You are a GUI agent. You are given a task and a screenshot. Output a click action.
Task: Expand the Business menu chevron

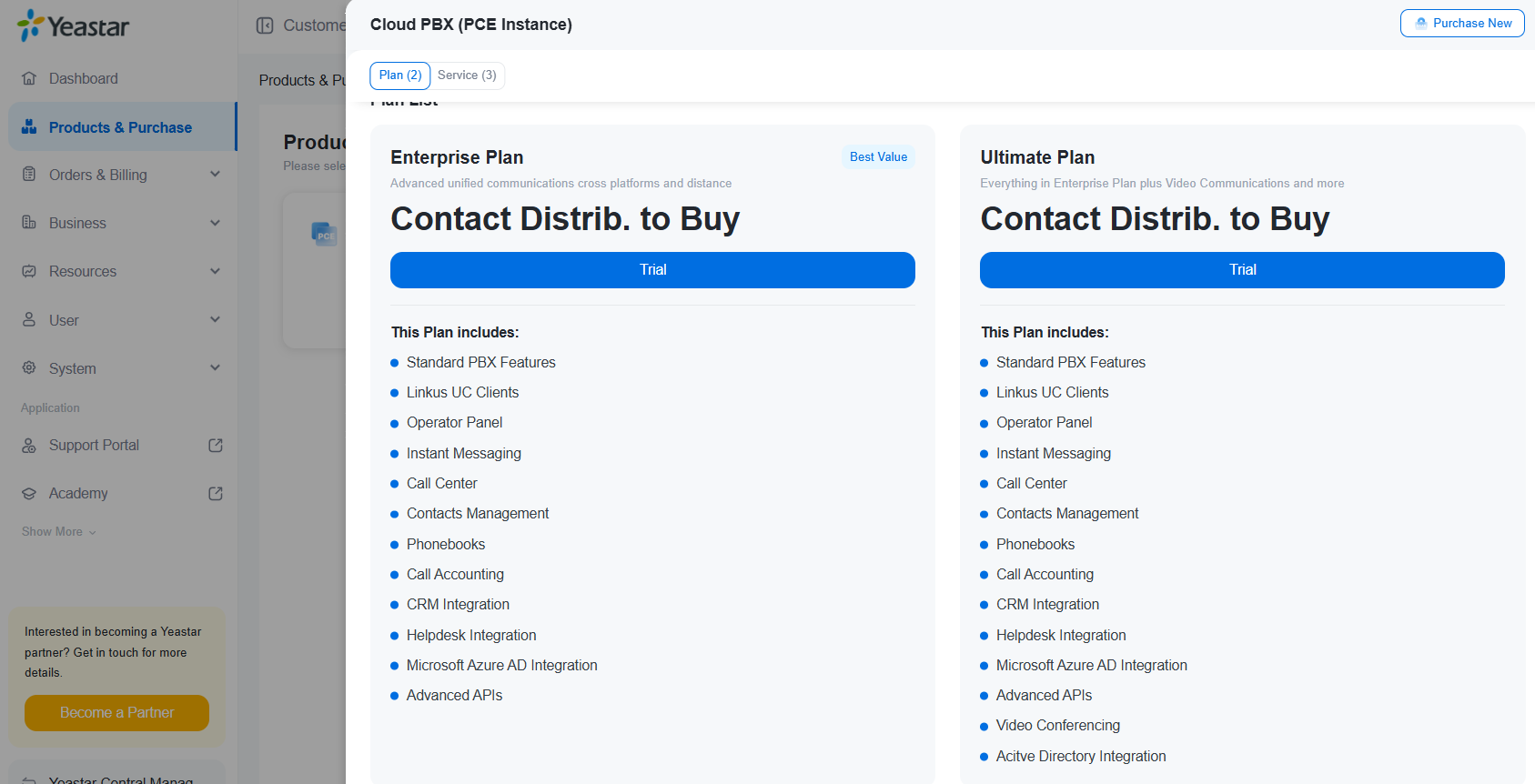[215, 223]
